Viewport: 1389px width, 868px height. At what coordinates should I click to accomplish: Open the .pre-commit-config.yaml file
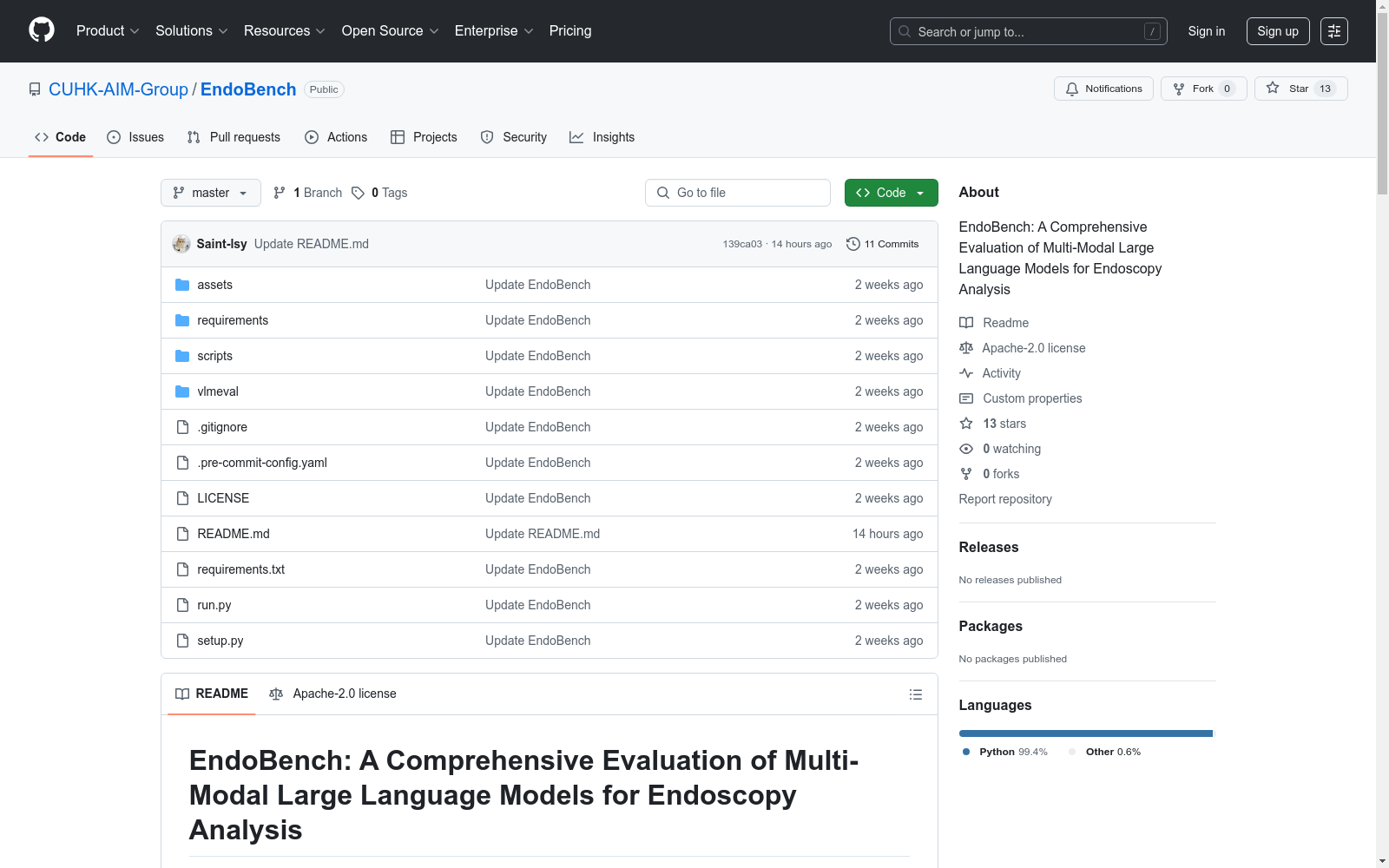tap(262, 463)
